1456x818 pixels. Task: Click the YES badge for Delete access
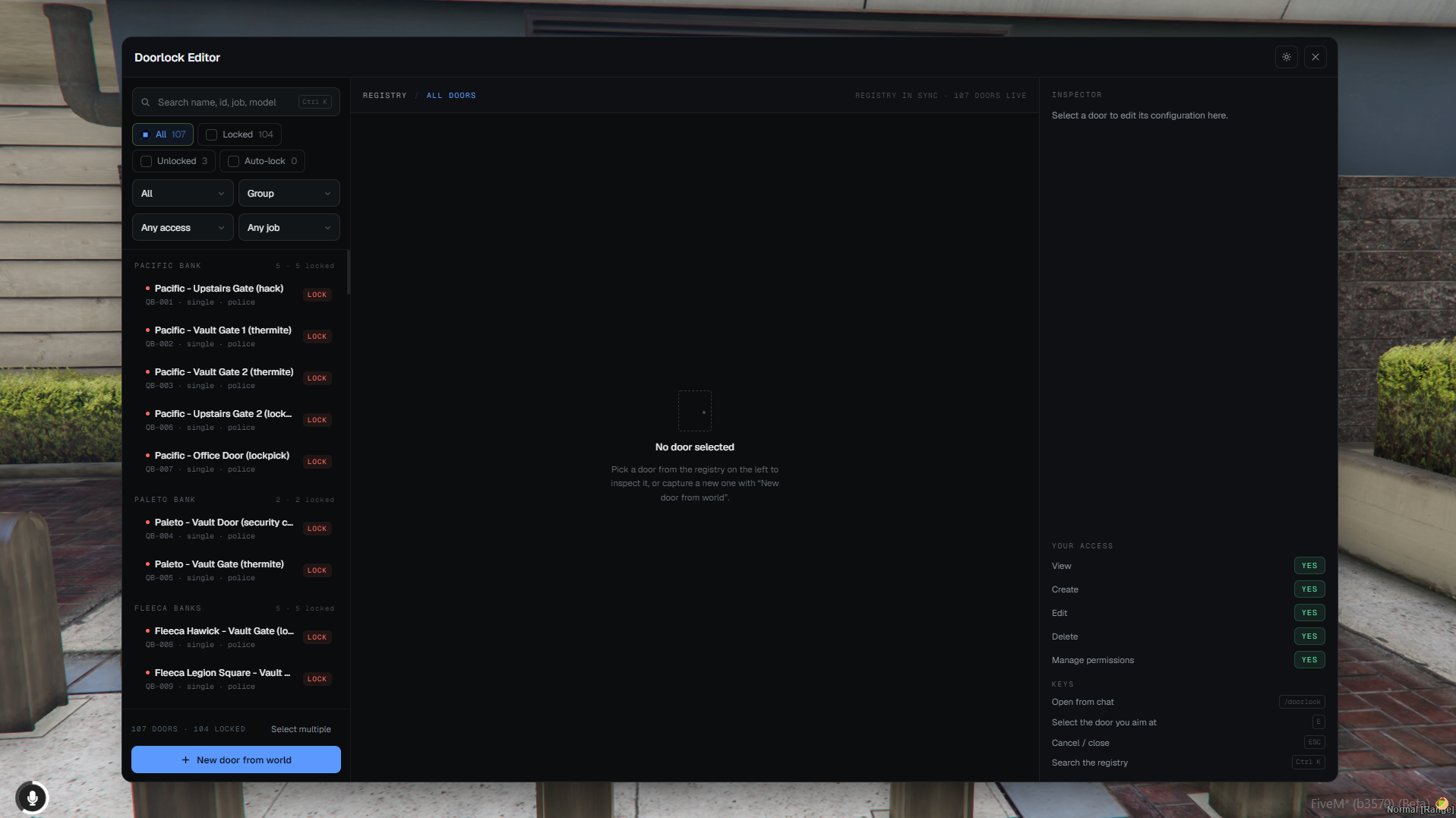pyautogui.click(x=1309, y=636)
